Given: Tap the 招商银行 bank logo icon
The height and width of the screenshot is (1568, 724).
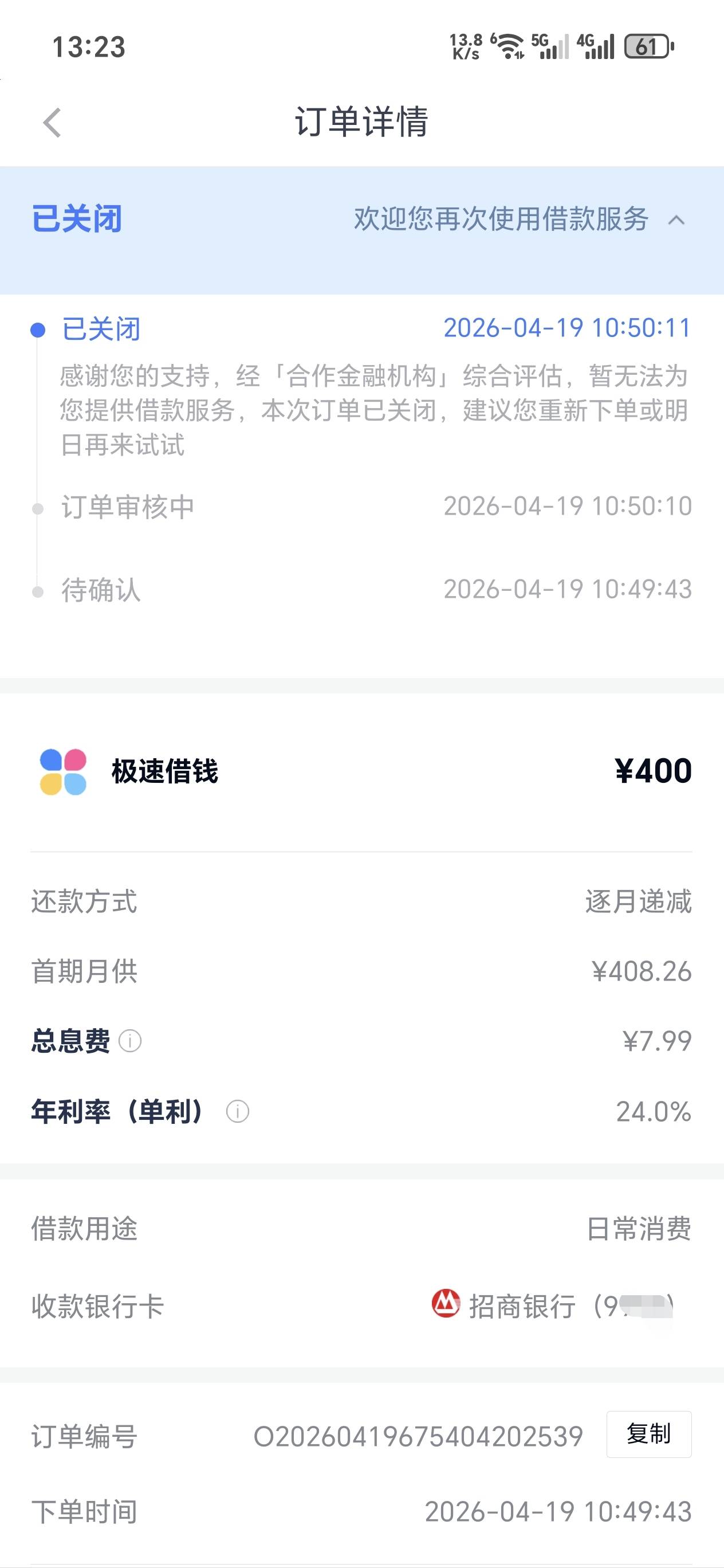Looking at the screenshot, I should coord(446,1303).
